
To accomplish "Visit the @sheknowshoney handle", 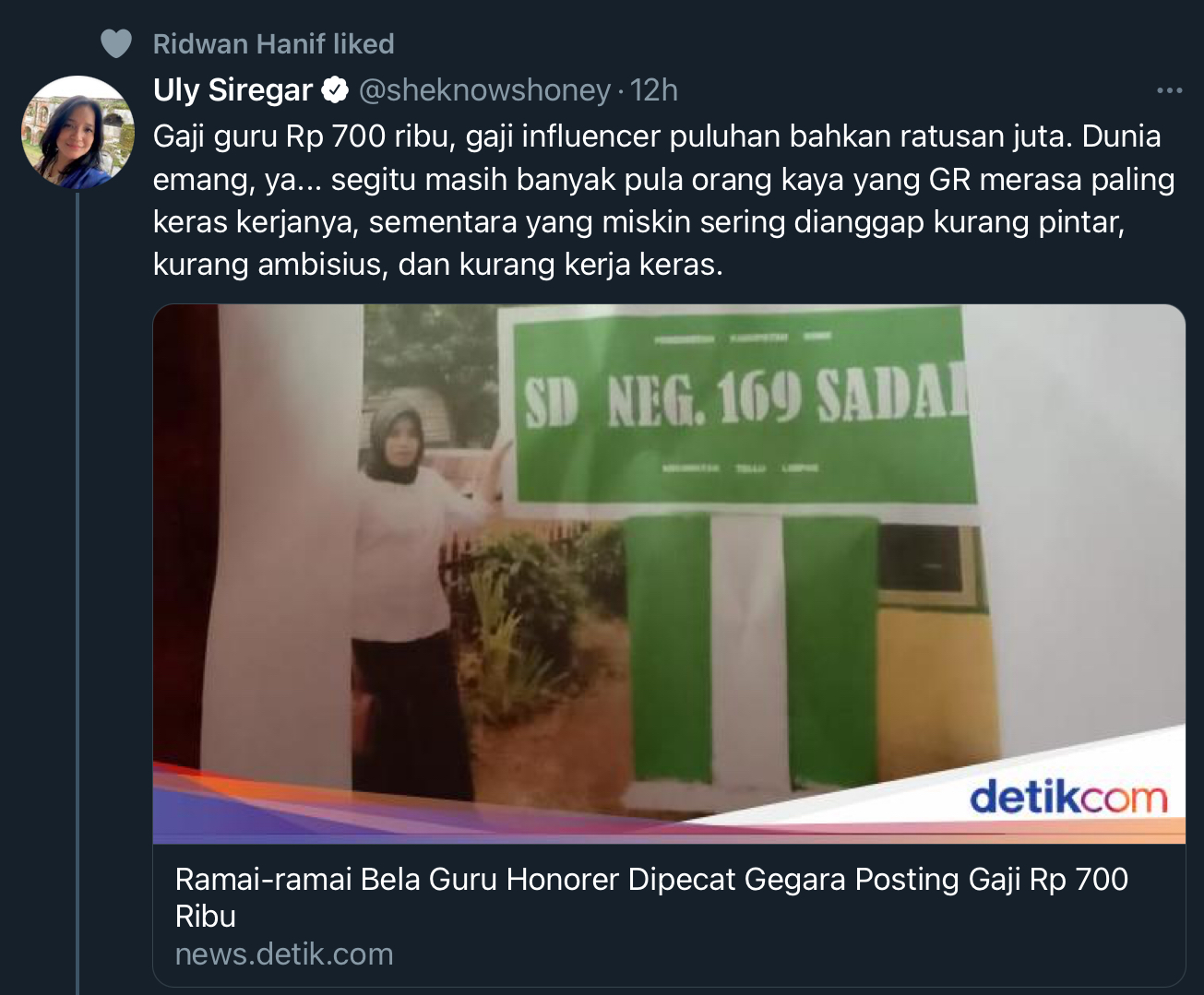I will (484, 90).
